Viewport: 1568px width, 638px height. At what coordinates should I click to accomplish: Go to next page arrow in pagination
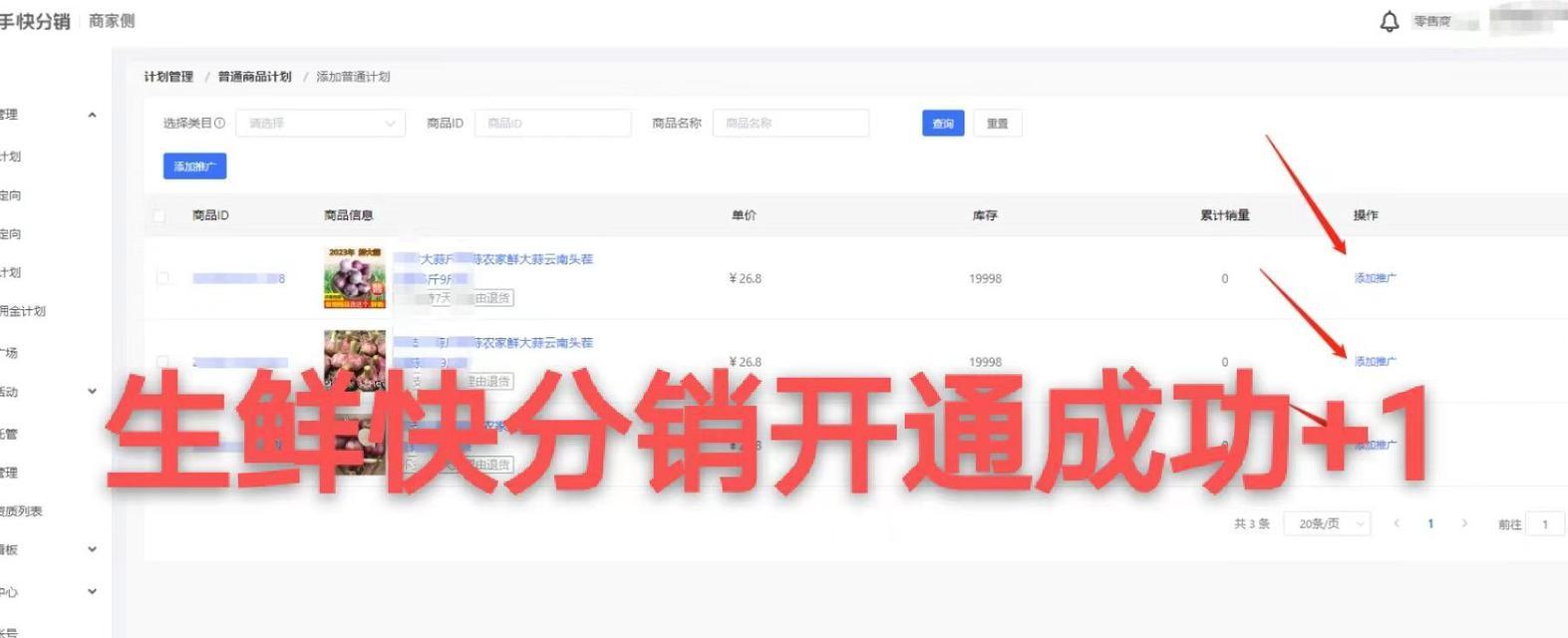coord(1464,523)
